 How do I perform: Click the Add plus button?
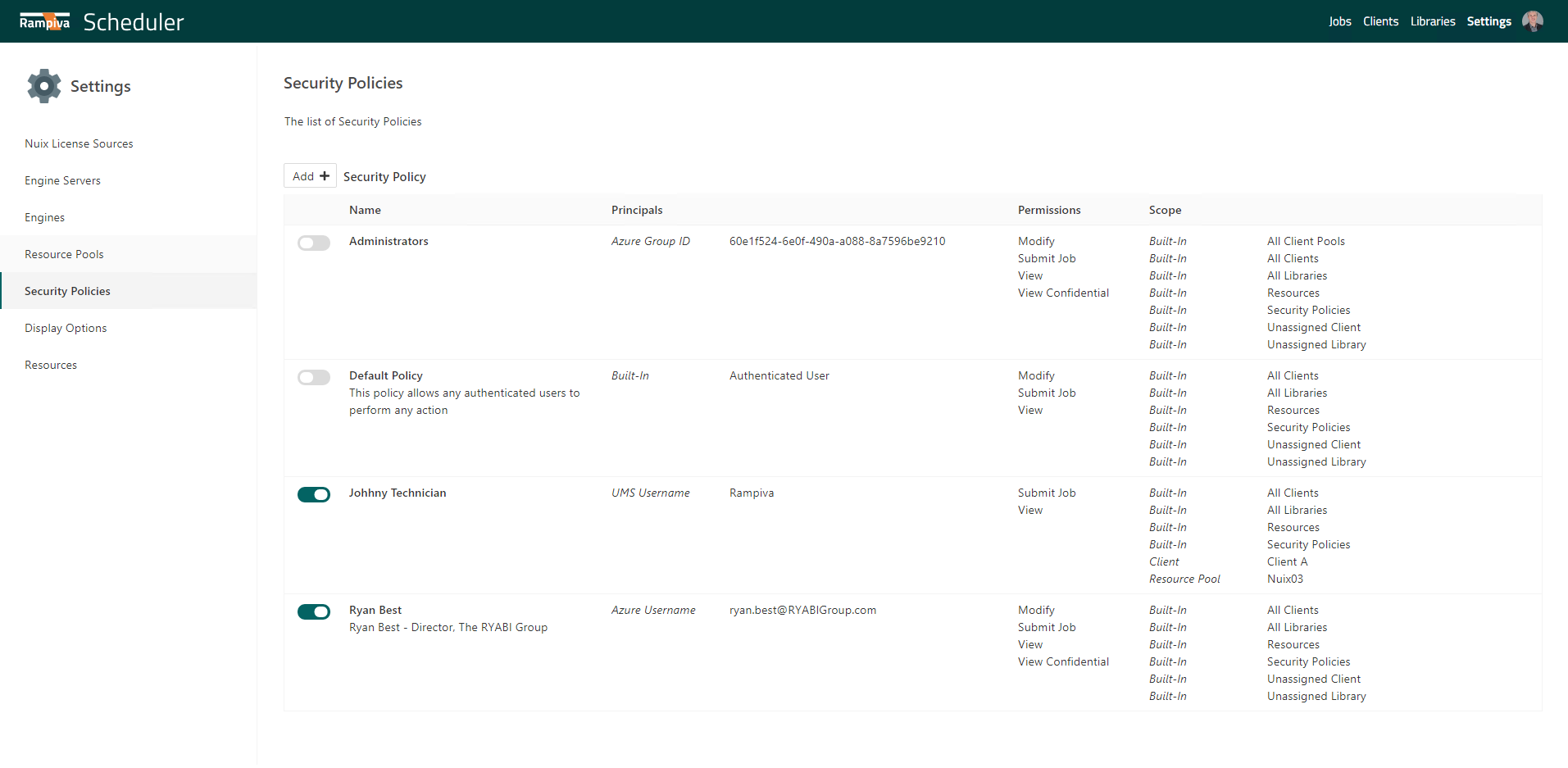[310, 176]
